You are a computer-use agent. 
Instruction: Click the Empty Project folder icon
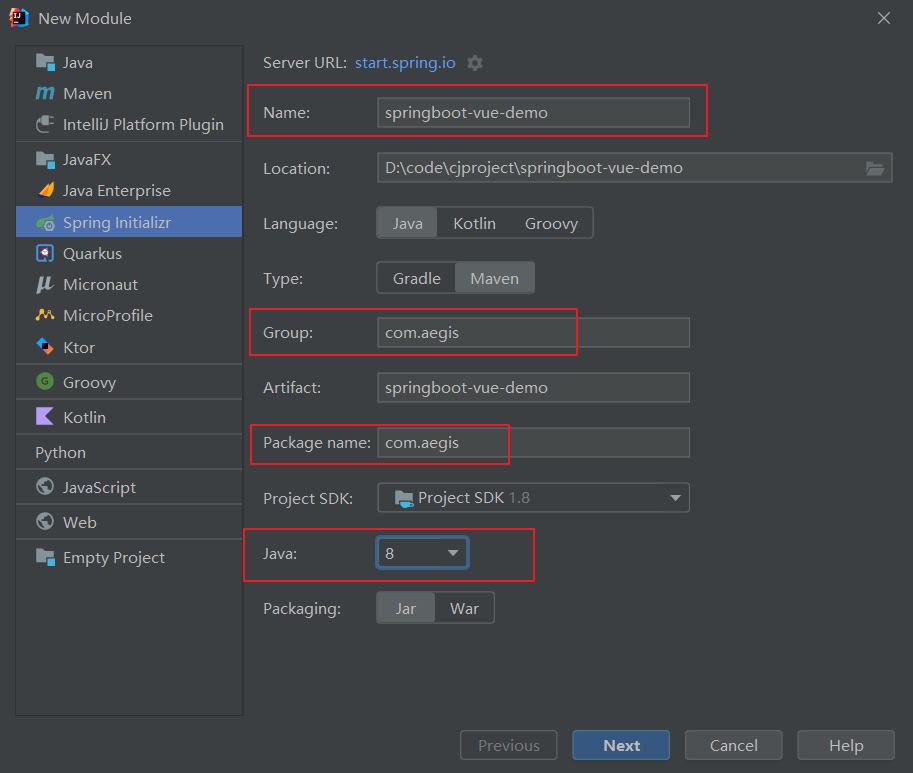coord(45,557)
